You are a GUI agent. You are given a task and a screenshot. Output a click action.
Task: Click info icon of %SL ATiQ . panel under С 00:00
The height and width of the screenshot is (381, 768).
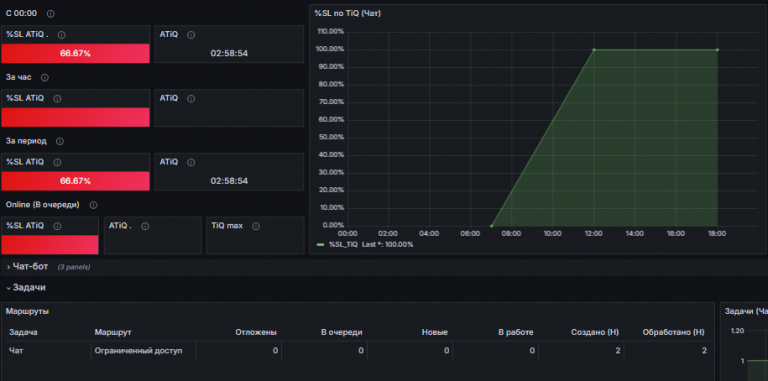(x=62, y=35)
